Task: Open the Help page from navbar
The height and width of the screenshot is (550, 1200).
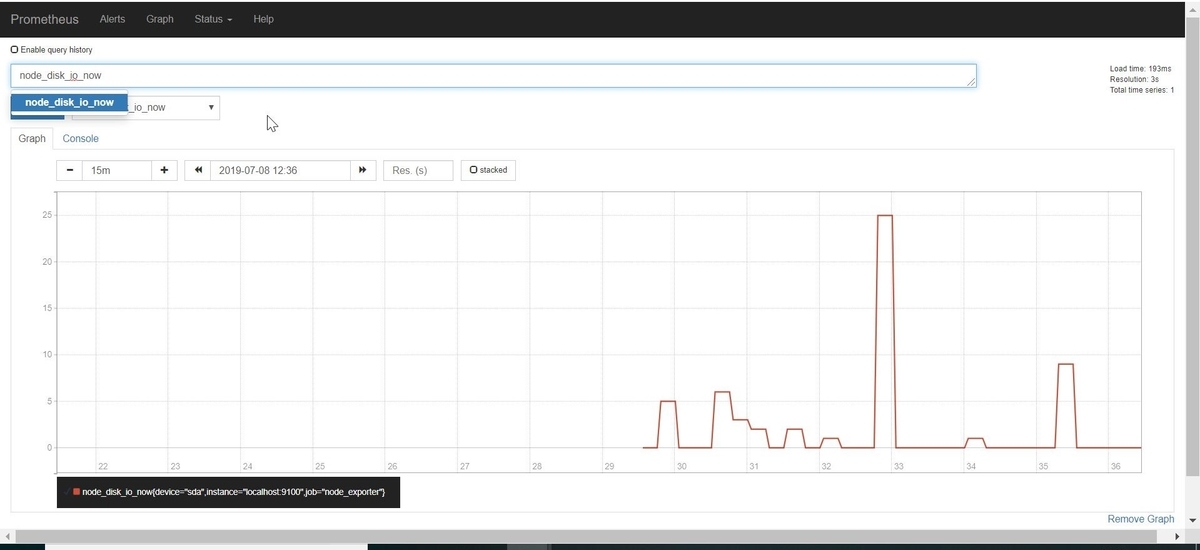Action: [263, 19]
